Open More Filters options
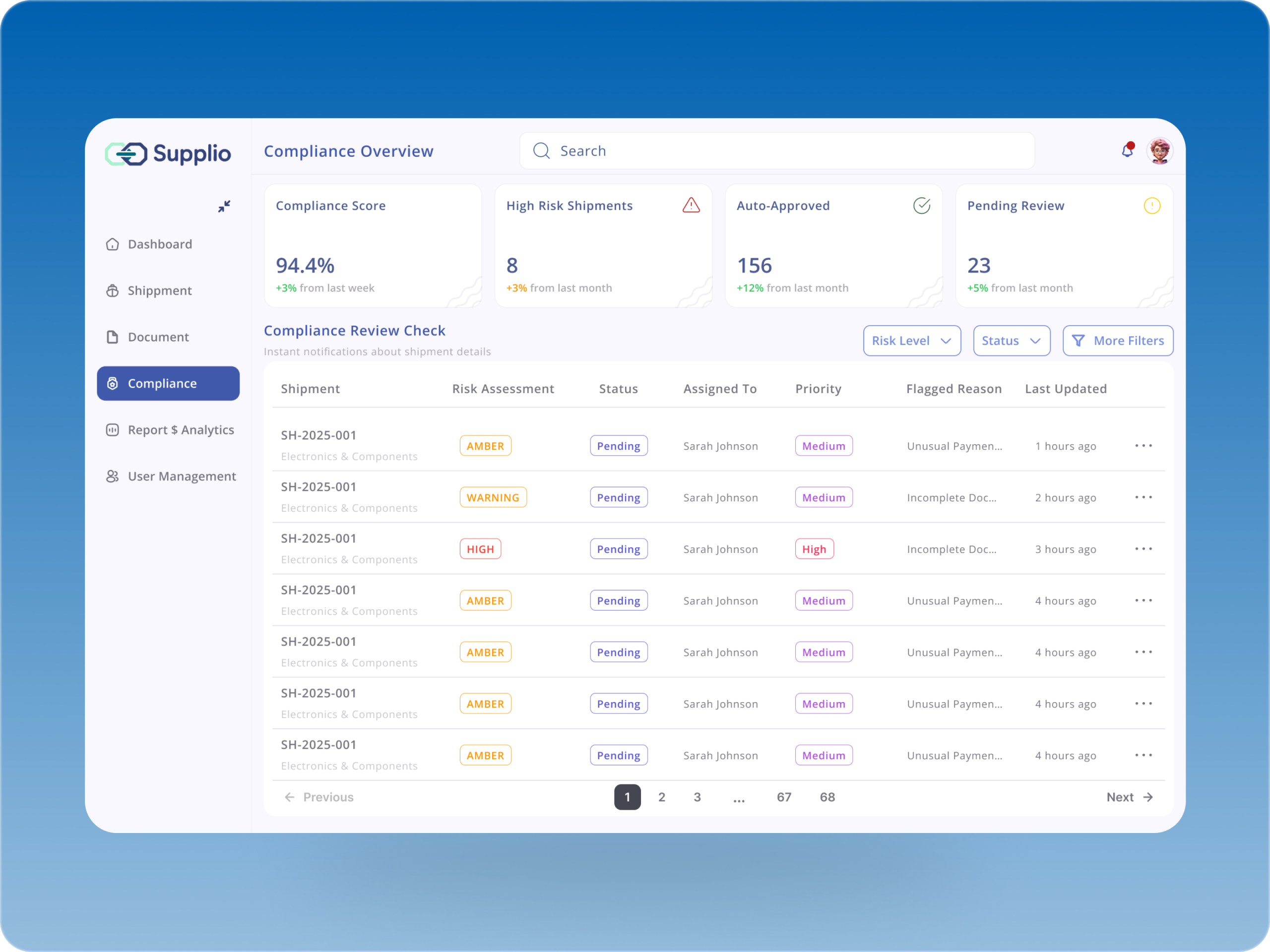This screenshot has width=1270, height=952. pos(1117,341)
